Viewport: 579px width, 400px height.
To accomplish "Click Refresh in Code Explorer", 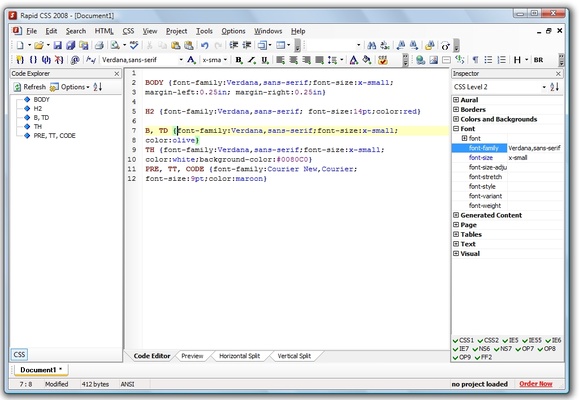I will 30,87.
